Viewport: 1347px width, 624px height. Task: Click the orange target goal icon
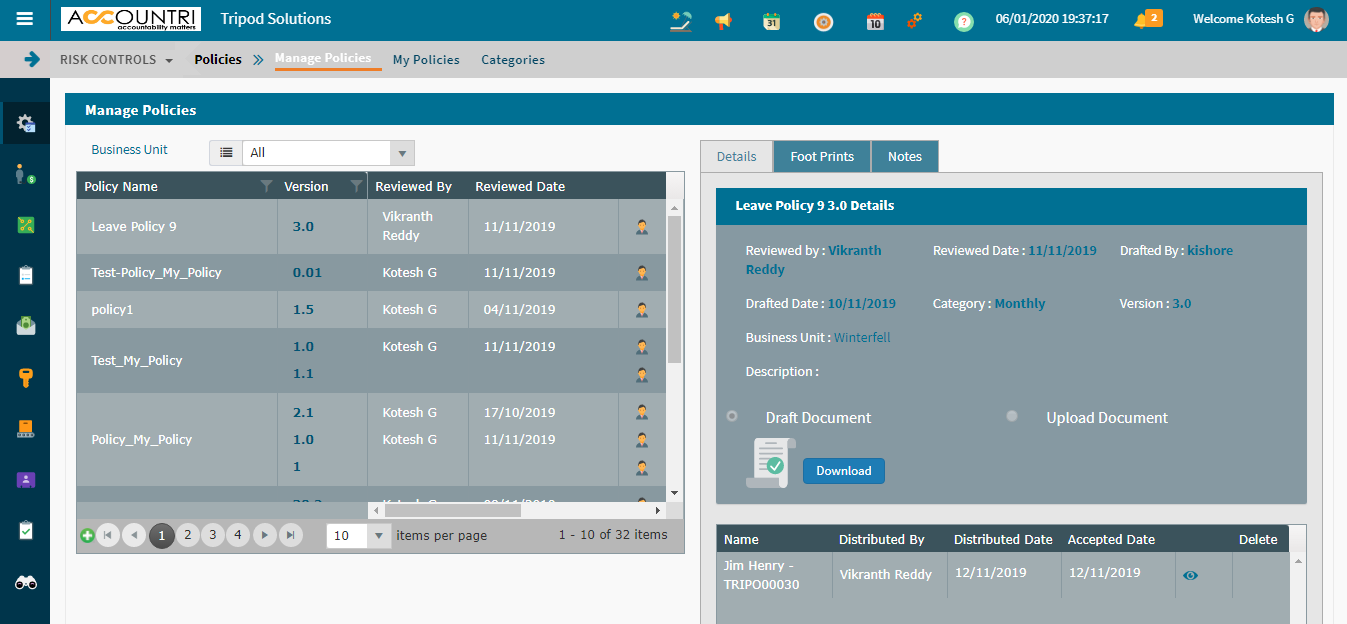click(823, 20)
